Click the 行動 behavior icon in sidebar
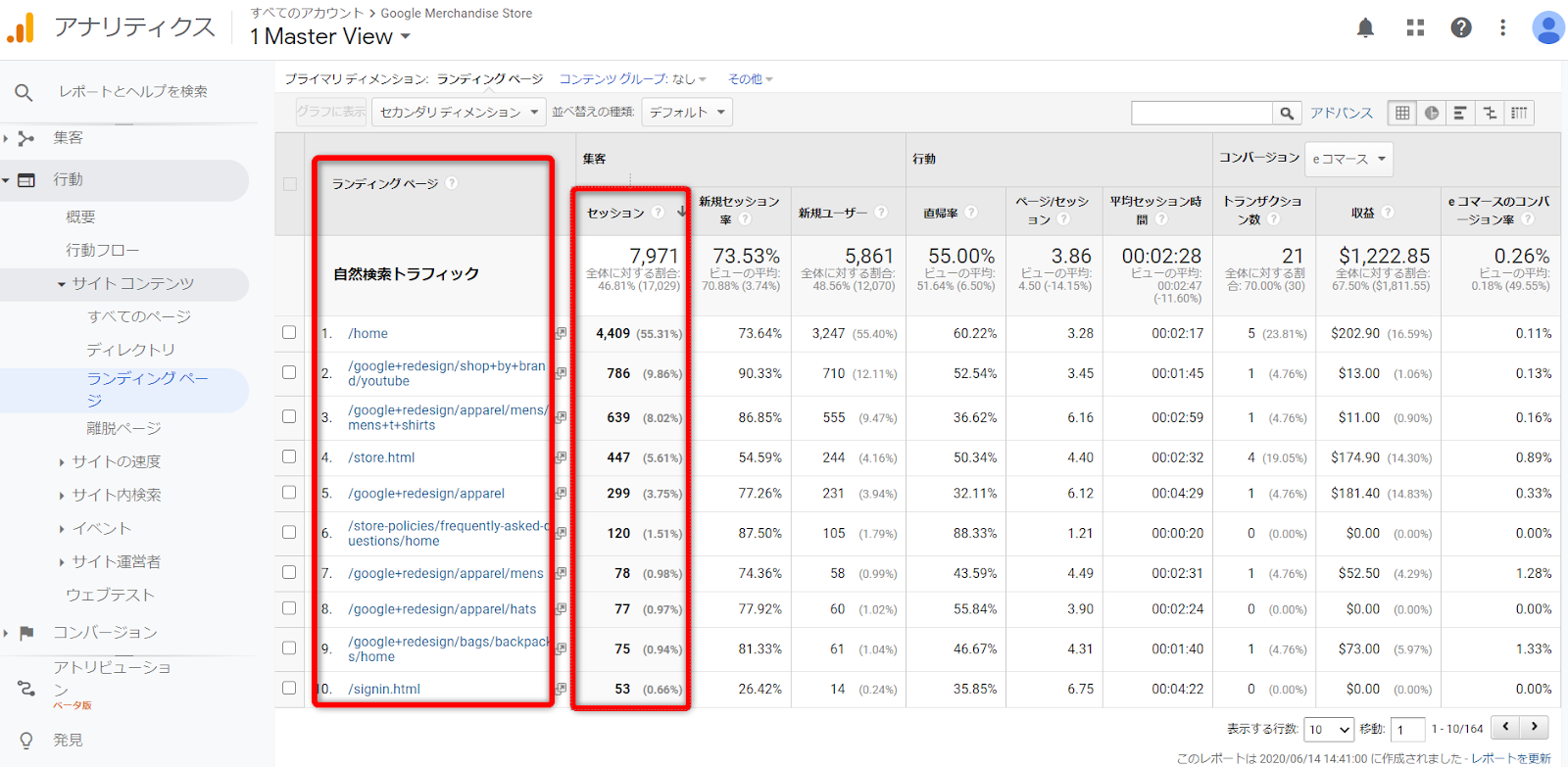This screenshot has height=767, width=1568. tap(26, 180)
